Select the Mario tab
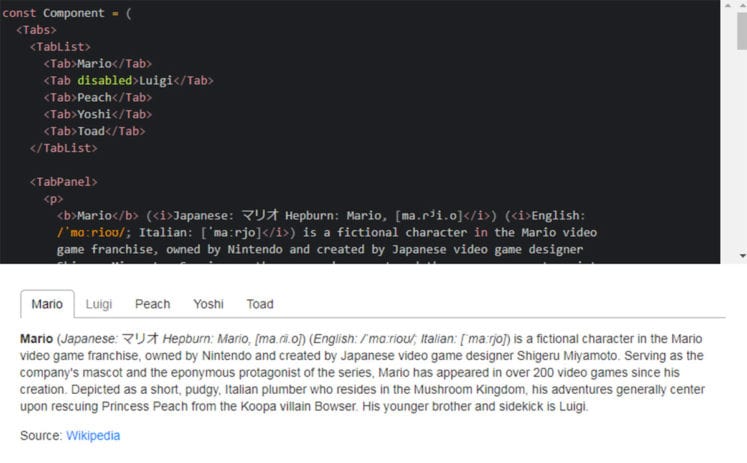This screenshot has height=463, width=747. coord(46,304)
